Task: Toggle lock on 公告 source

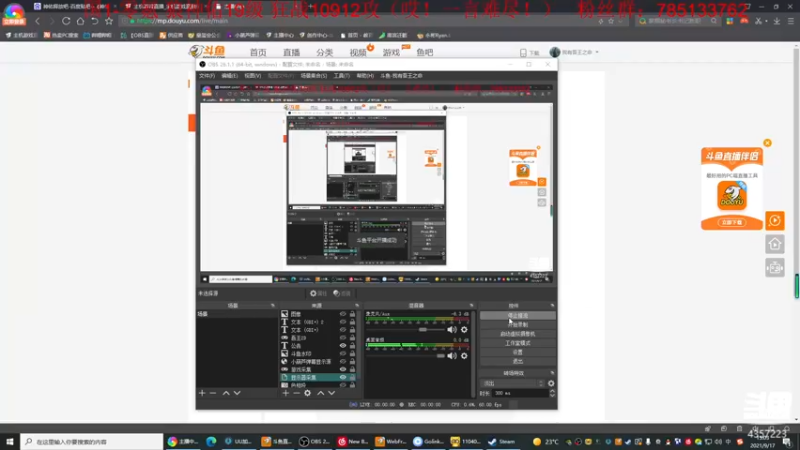Action: 352,345
